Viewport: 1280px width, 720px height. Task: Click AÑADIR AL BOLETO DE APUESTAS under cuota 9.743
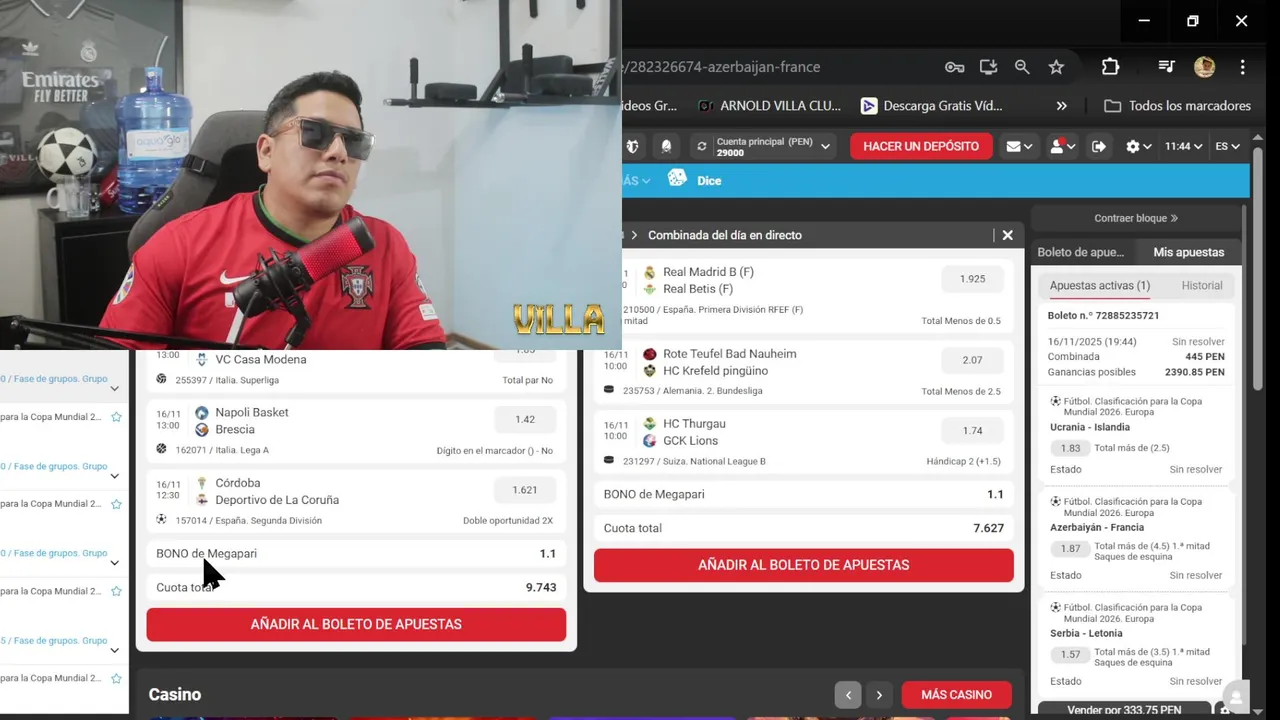pos(356,624)
